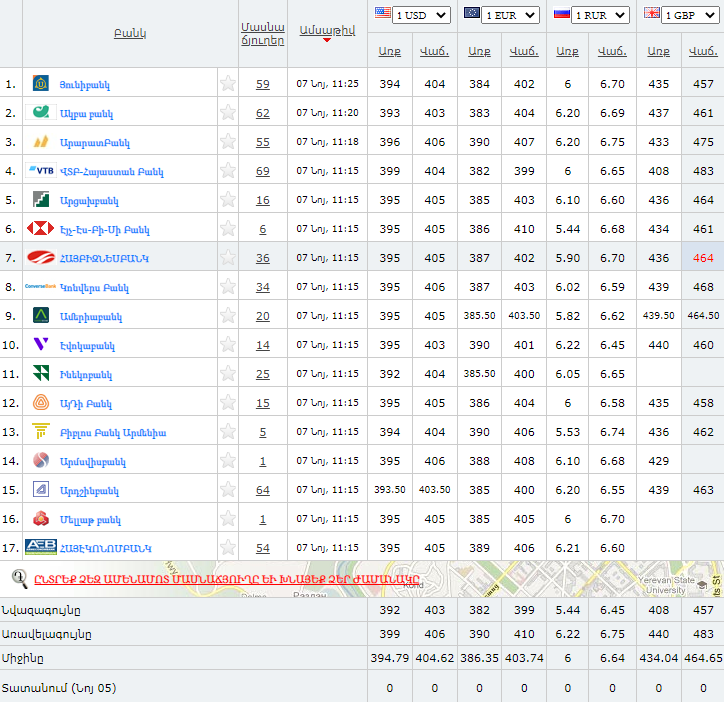Viewport: 724px width, 702px height.
Task: Sort by RUR Վաճ. column header
Action: point(612,51)
